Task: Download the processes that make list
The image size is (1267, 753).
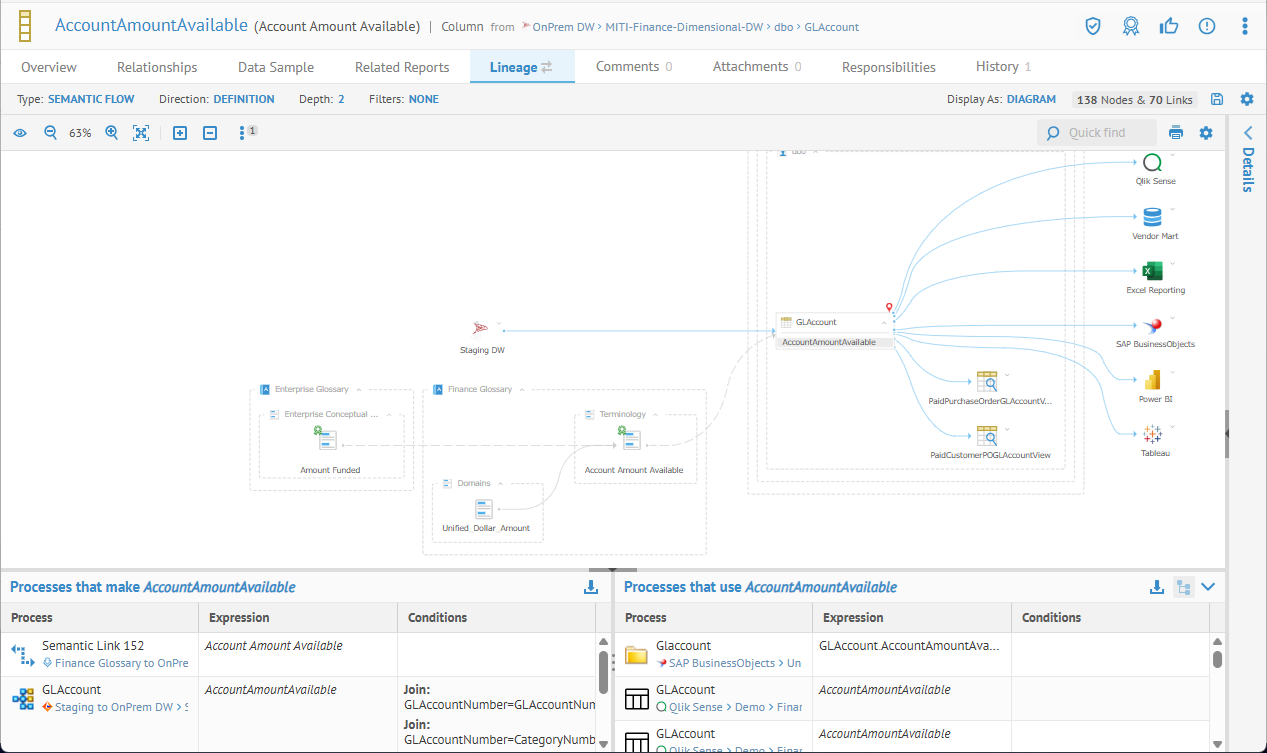Action: click(x=591, y=587)
